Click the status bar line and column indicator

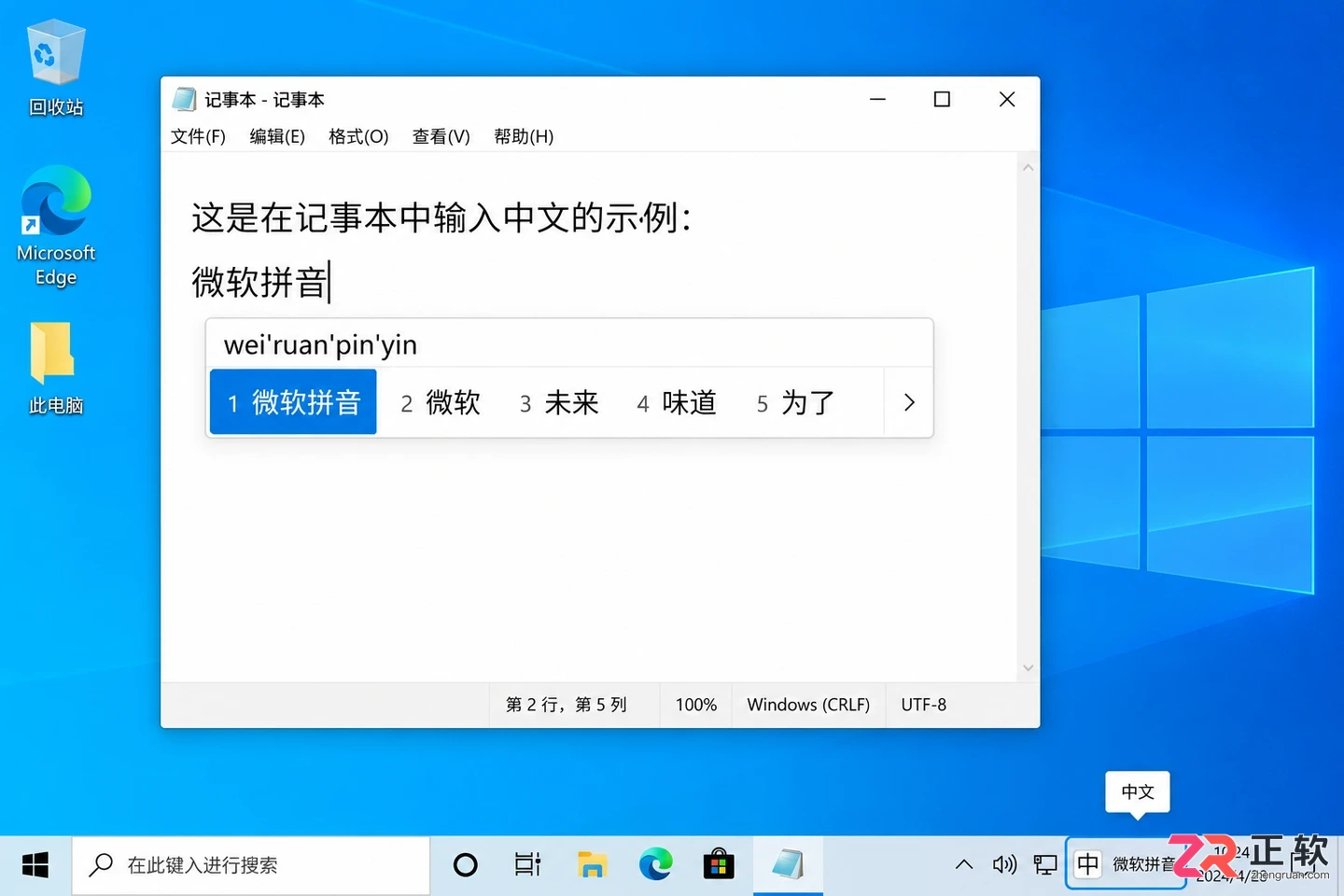click(x=567, y=705)
